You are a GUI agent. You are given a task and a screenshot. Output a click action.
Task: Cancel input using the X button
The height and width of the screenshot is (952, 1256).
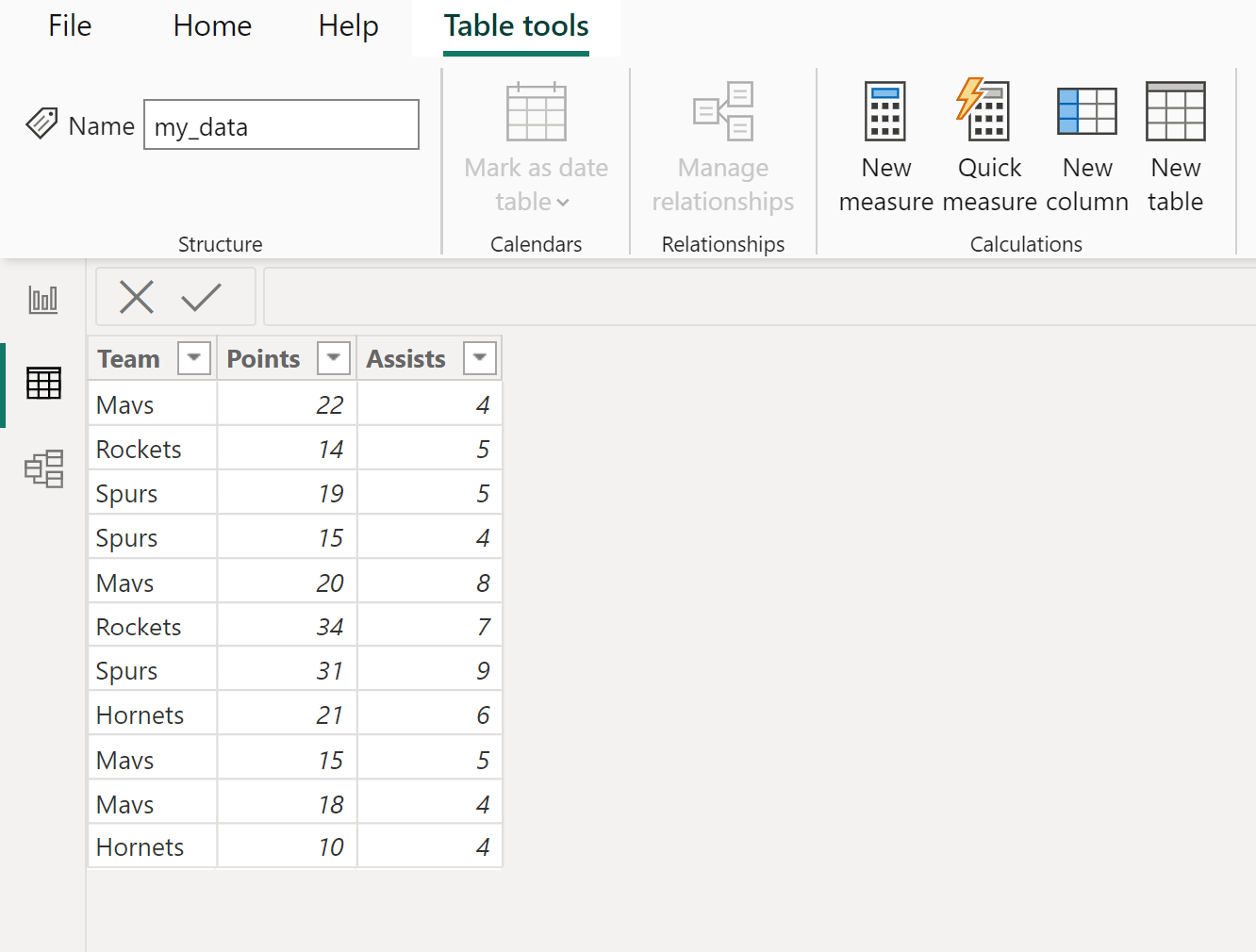tap(137, 297)
